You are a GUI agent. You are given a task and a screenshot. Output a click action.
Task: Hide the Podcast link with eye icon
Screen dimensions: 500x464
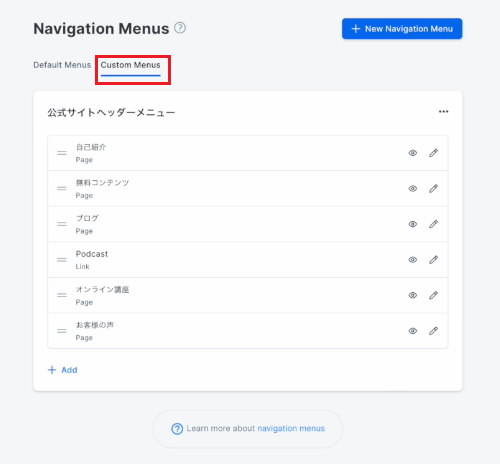(x=413, y=260)
